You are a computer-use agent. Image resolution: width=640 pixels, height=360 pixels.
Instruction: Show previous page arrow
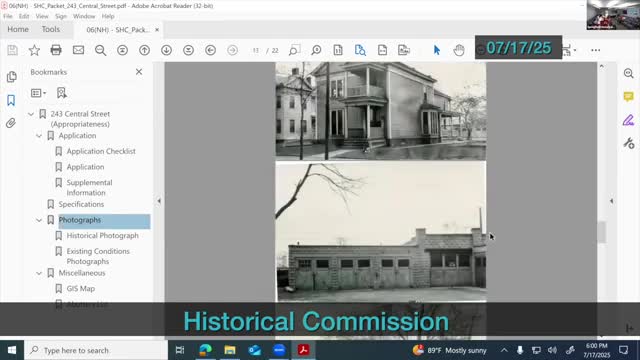pos(144,50)
